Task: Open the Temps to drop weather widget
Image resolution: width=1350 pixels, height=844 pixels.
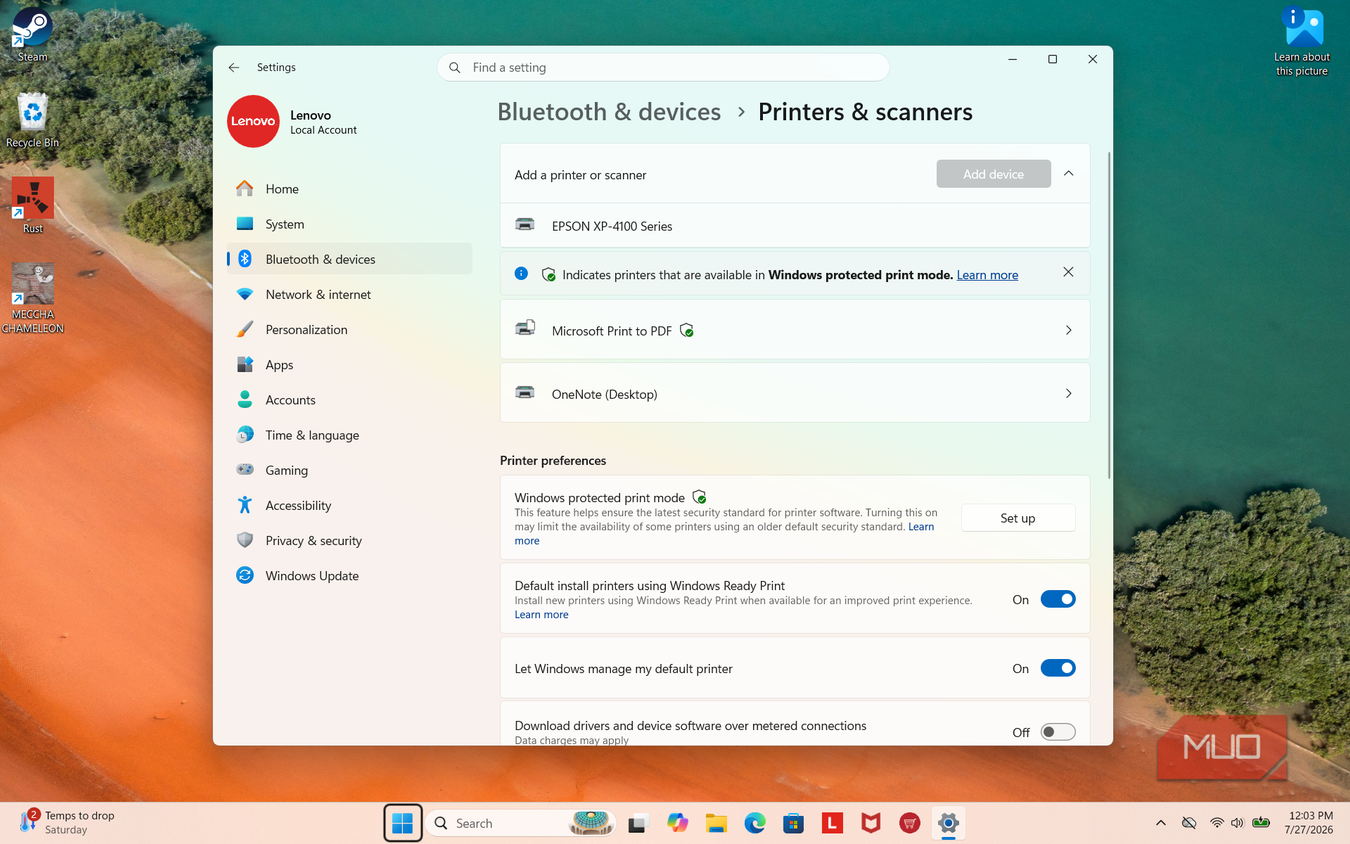Action: (x=68, y=822)
